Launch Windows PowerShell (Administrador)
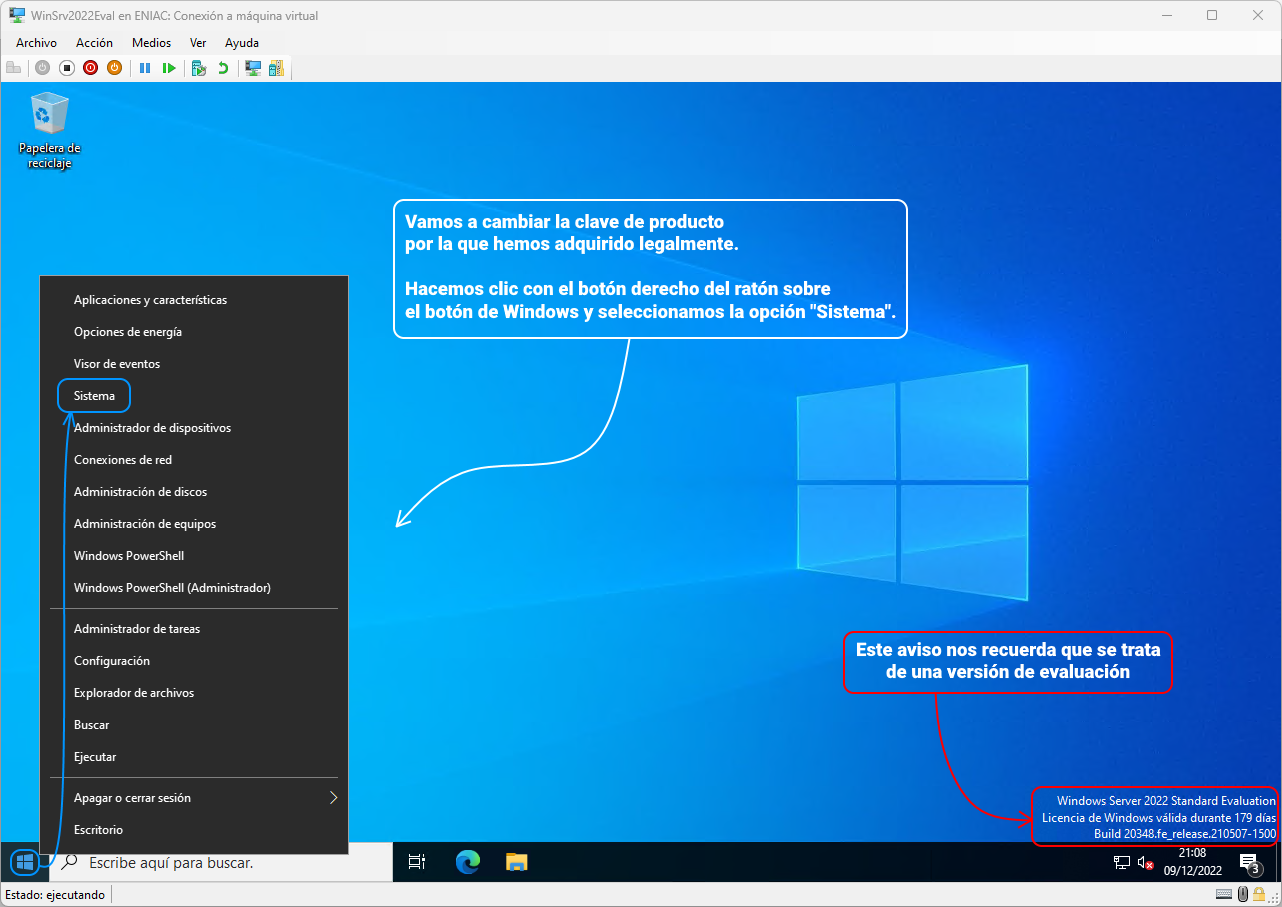This screenshot has height=907, width=1282. [193, 588]
